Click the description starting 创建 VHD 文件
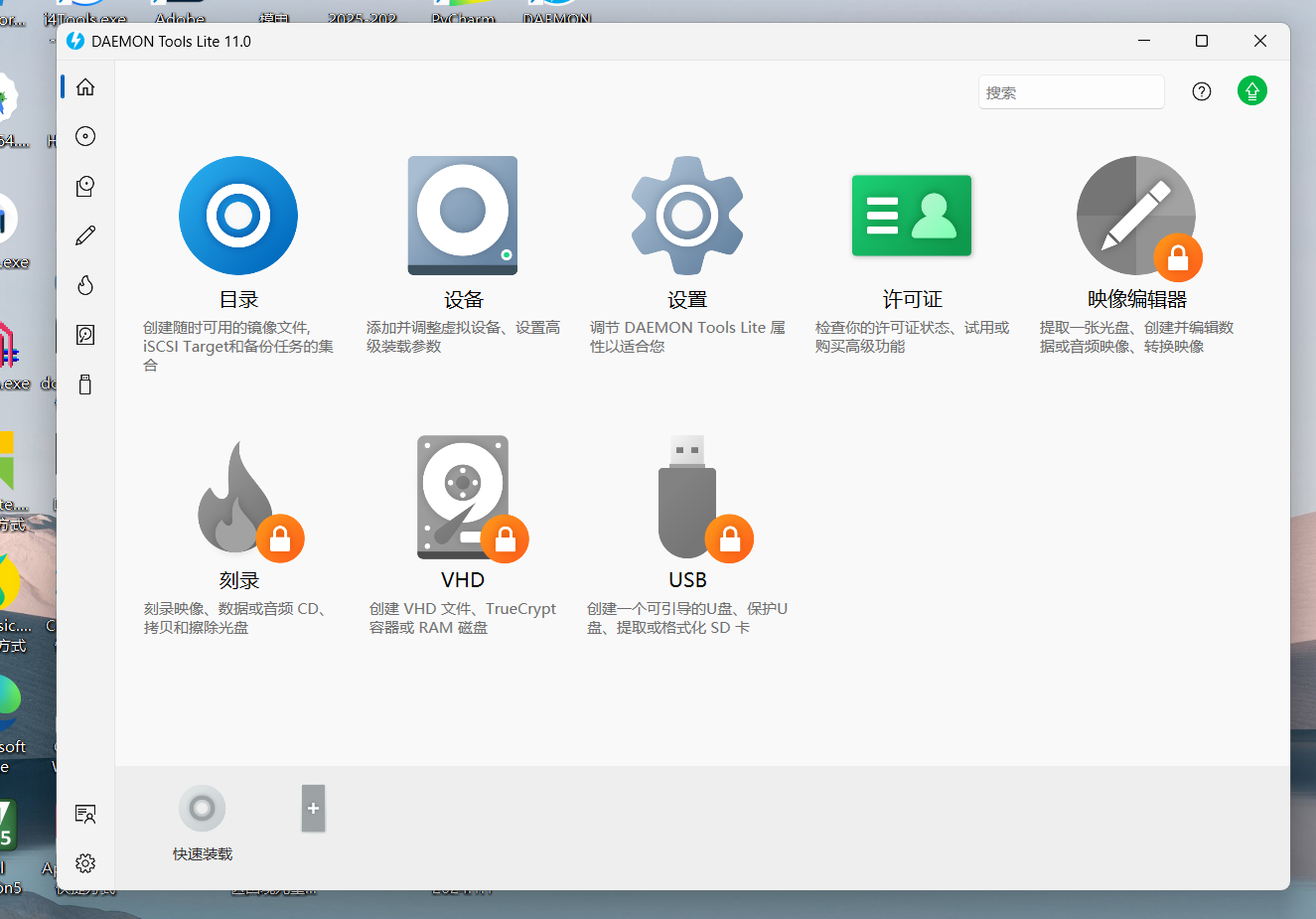 (x=463, y=618)
